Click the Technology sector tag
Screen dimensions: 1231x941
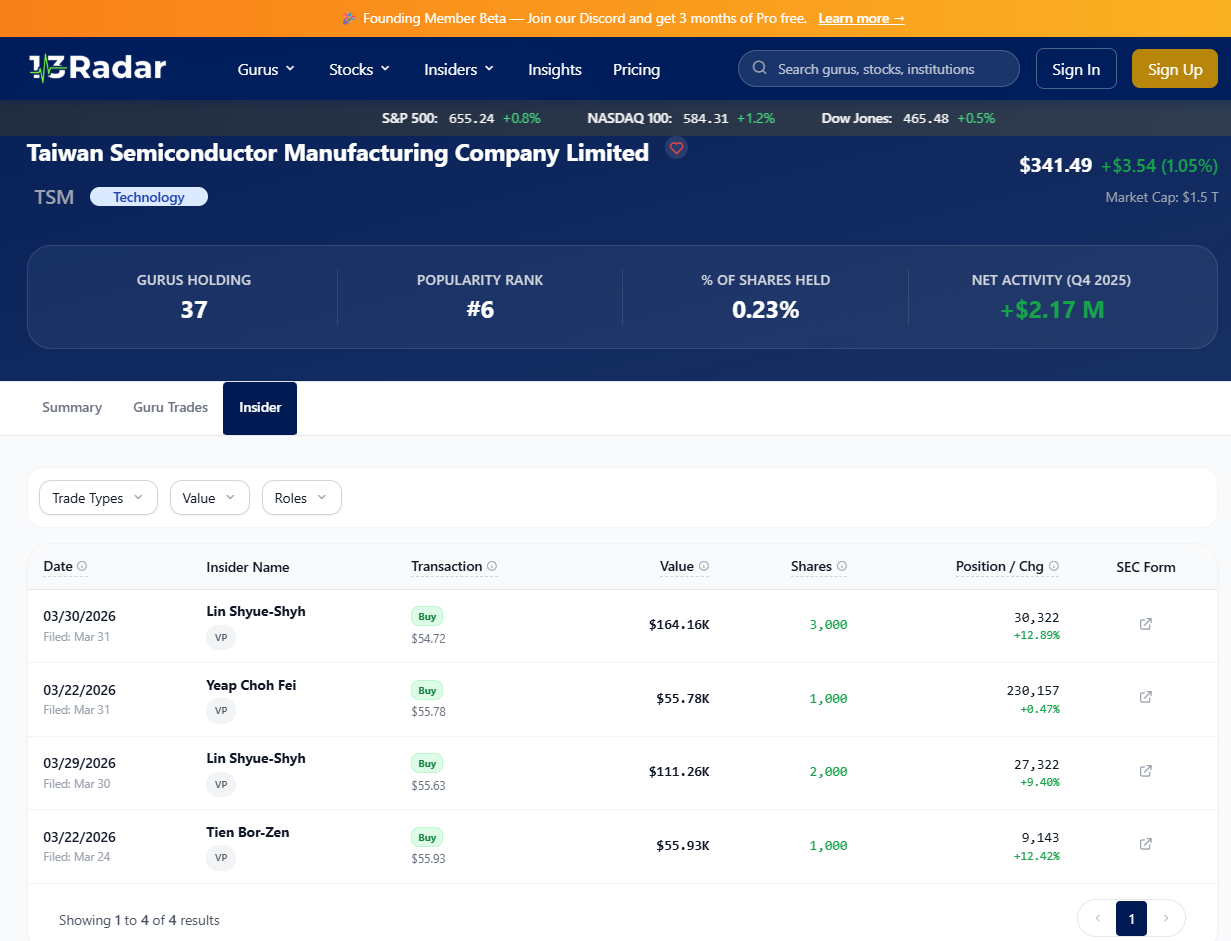[x=149, y=197]
